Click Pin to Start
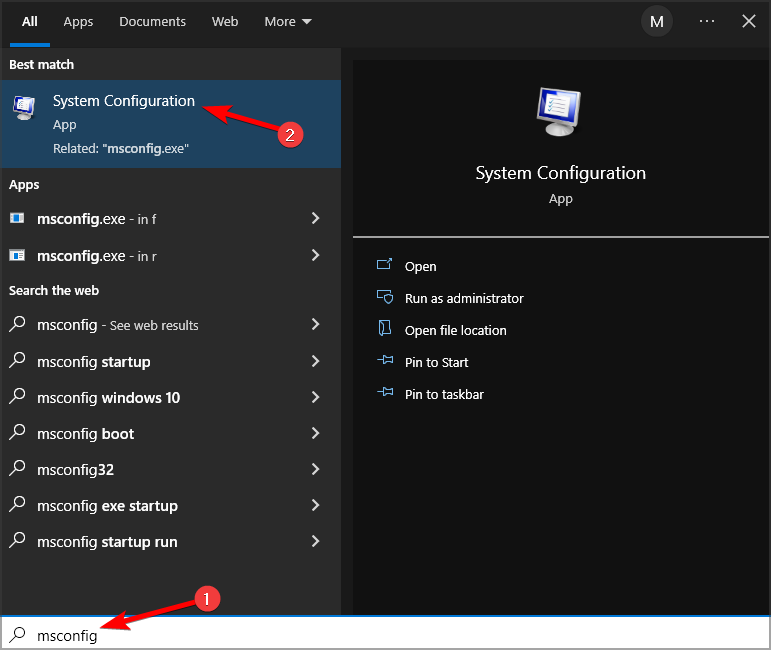Viewport: 771px width, 650px height. click(436, 362)
